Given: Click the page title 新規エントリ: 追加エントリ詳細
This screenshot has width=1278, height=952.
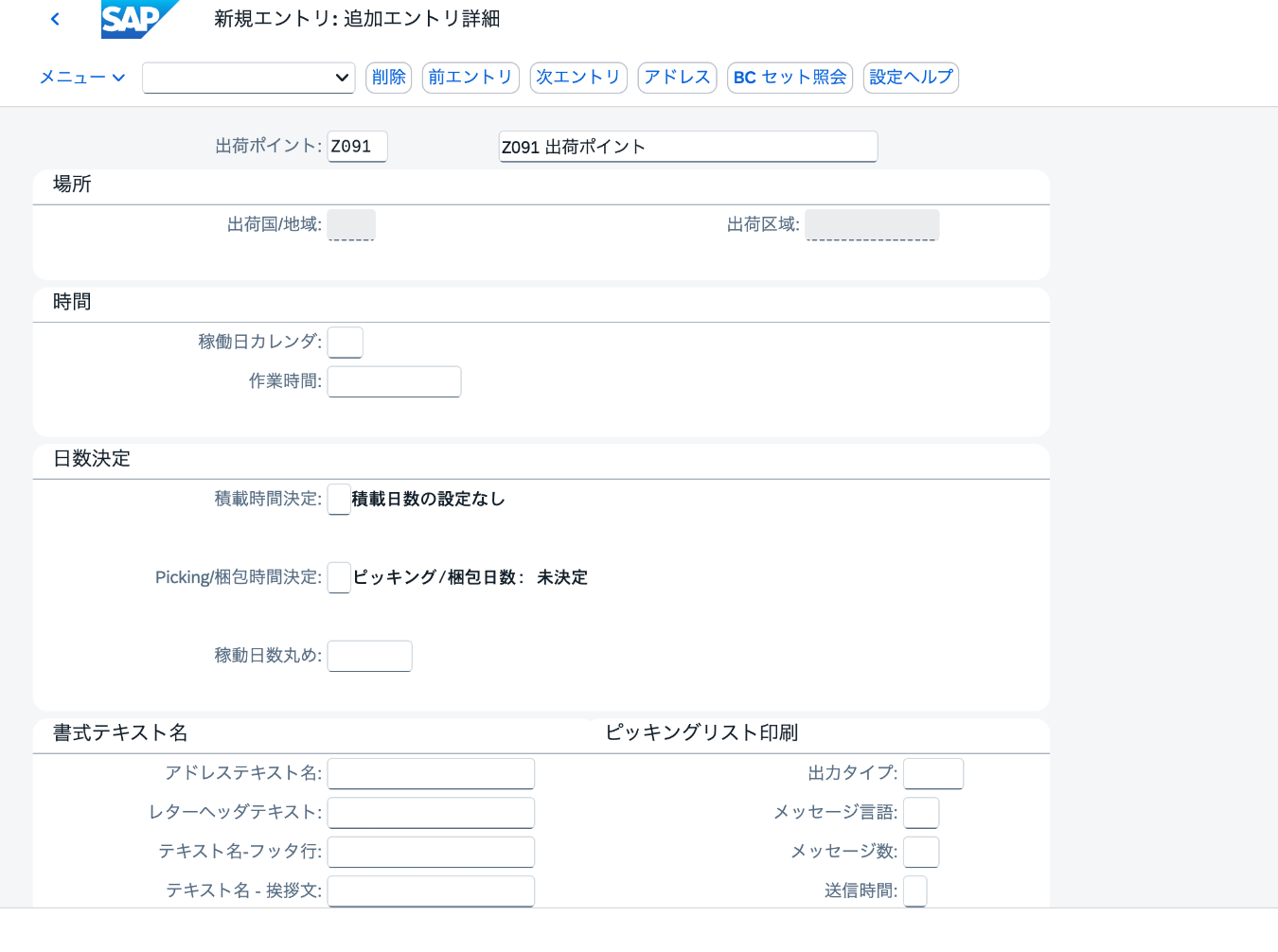Looking at the screenshot, I should point(357,19).
